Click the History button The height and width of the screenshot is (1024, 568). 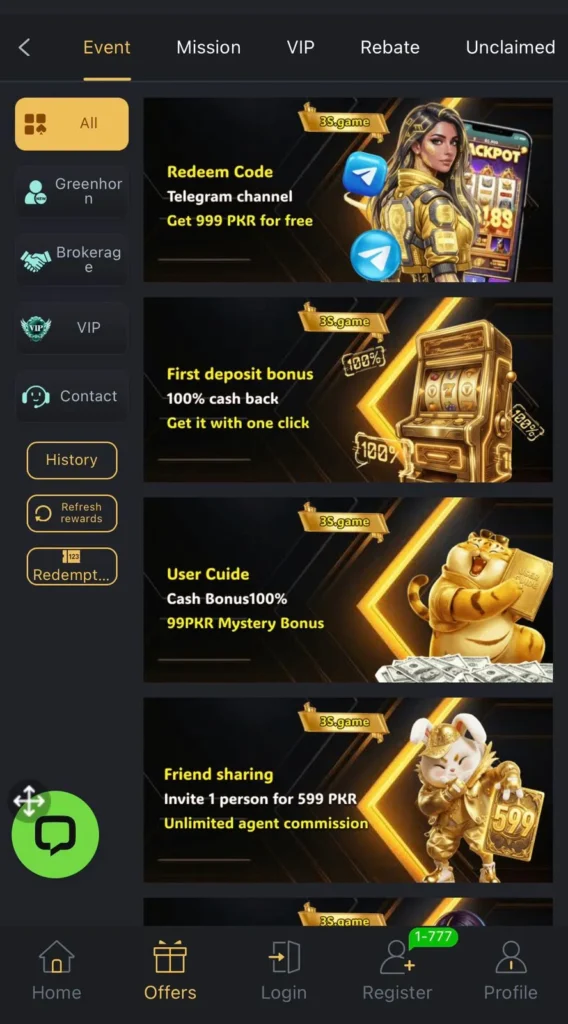pos(72,460)
